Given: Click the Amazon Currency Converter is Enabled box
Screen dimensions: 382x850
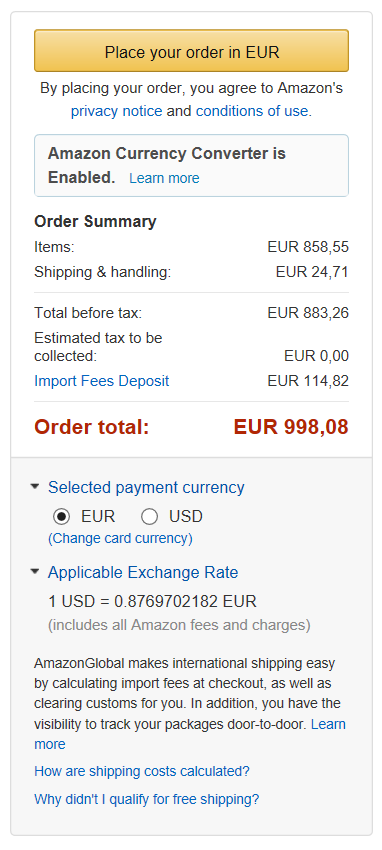Looking at the screenshot, I should (x=191, y=165).
